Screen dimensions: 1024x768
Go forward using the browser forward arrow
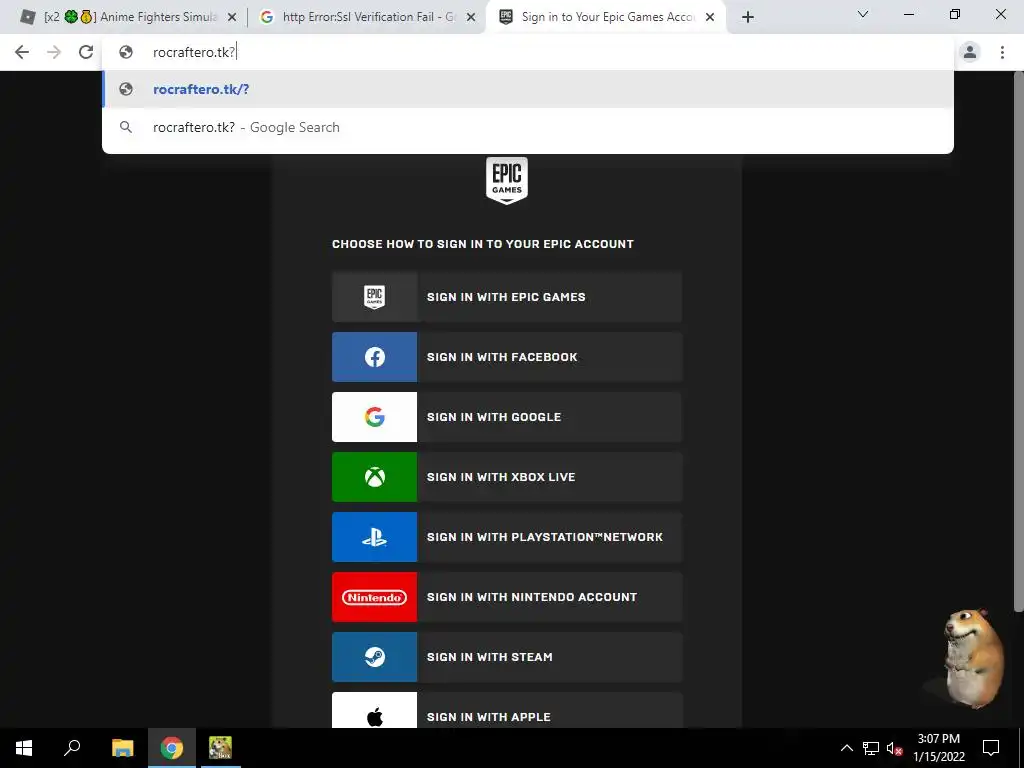[54, 52]
